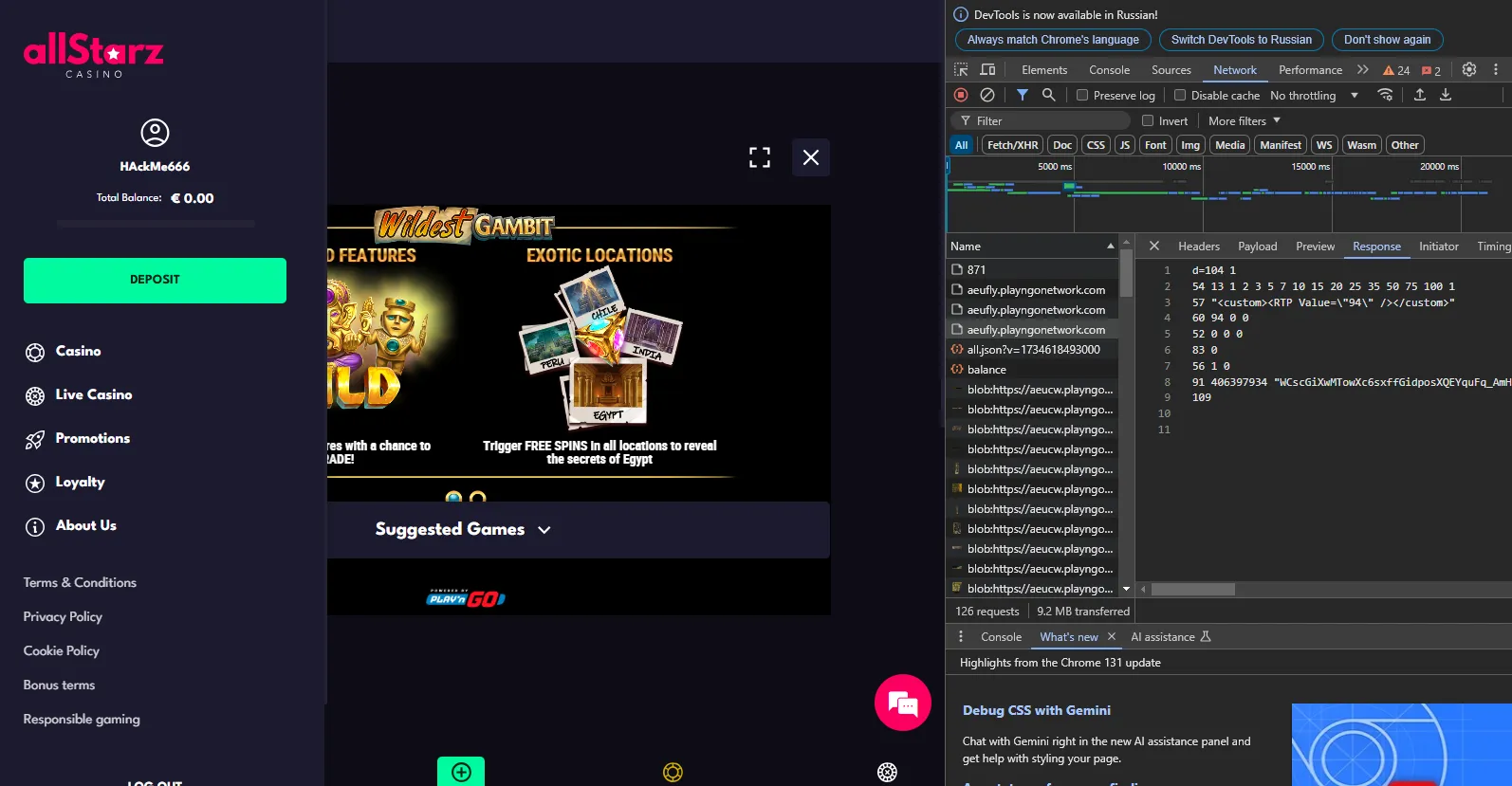This screenshot has width=1512, height=786.
Task: Click the green DEPOSIT button
Action: point(155,281)
